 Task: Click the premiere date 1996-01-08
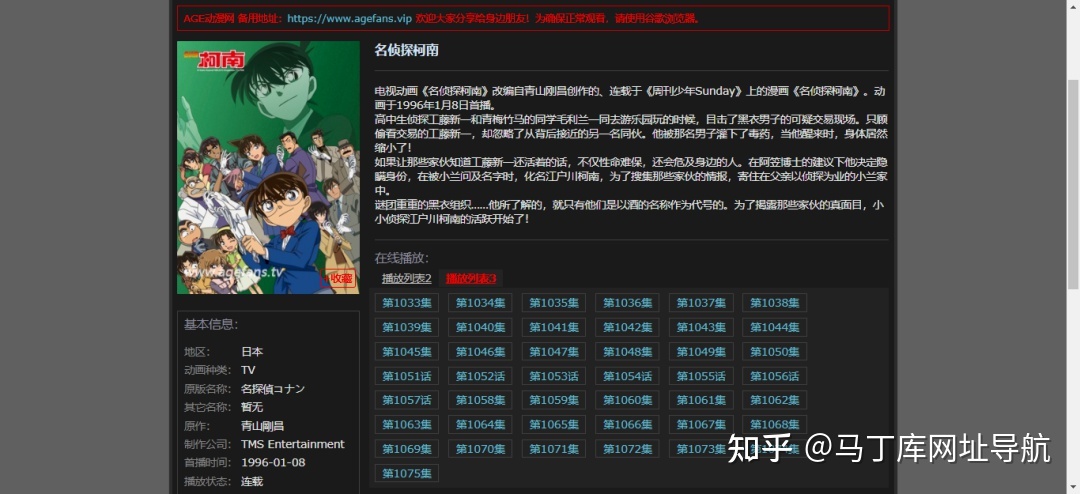coord(273,462)
